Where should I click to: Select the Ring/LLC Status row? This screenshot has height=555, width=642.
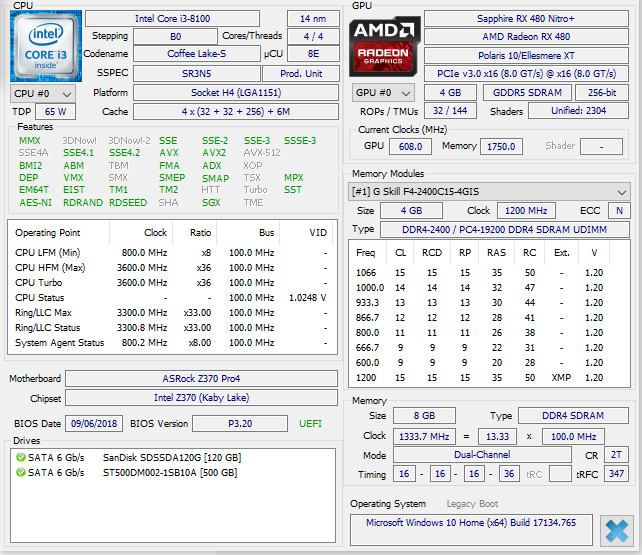point(172,328)
